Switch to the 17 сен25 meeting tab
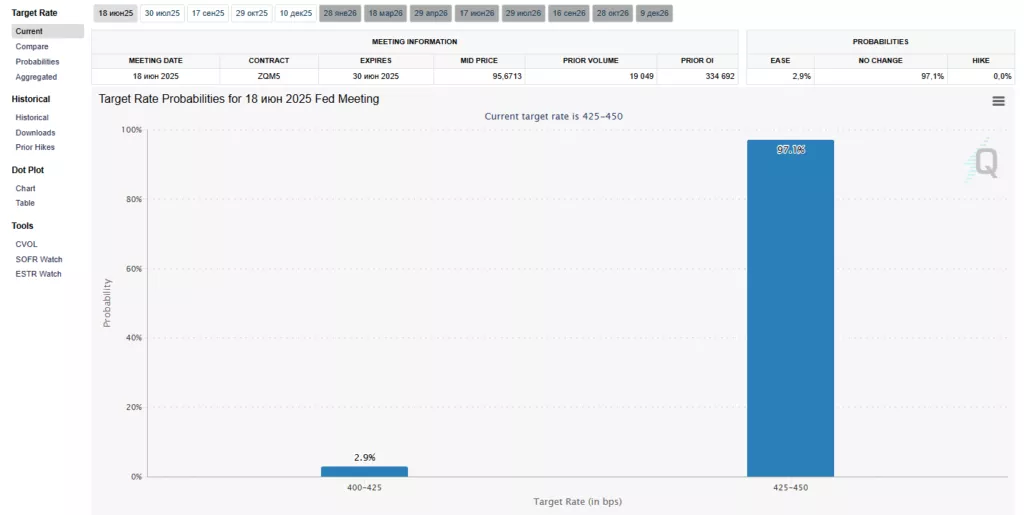 pos(207,13)
